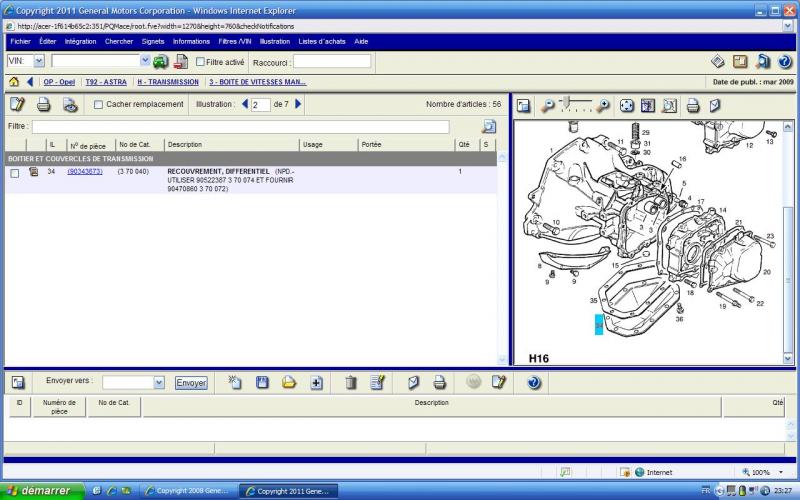Open help via blue question mark top-right
800x500 pixels.
[x=785, y=62]
